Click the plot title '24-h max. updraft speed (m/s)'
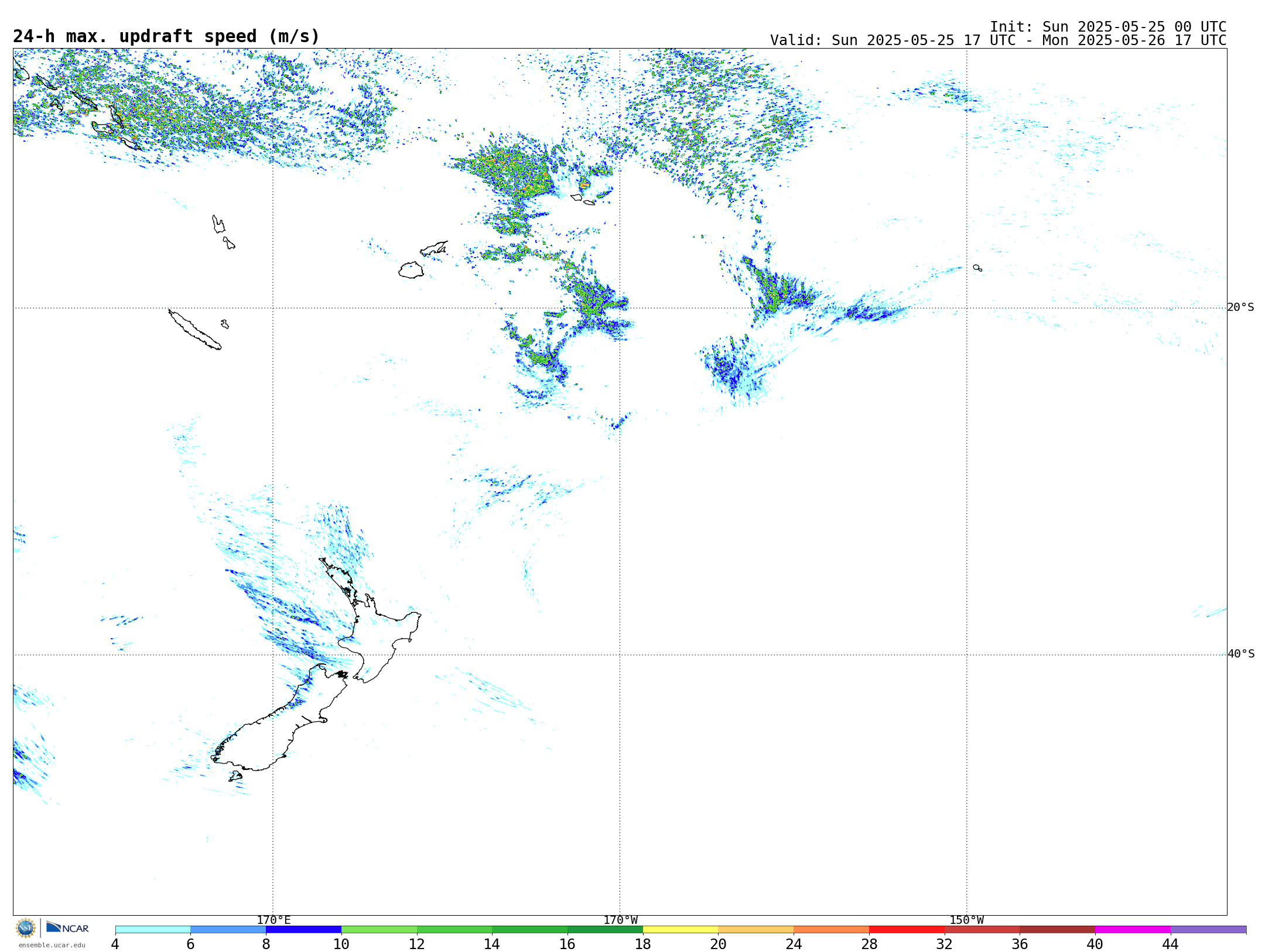The width and height of the screenshot is (1265, 952). 166,36
